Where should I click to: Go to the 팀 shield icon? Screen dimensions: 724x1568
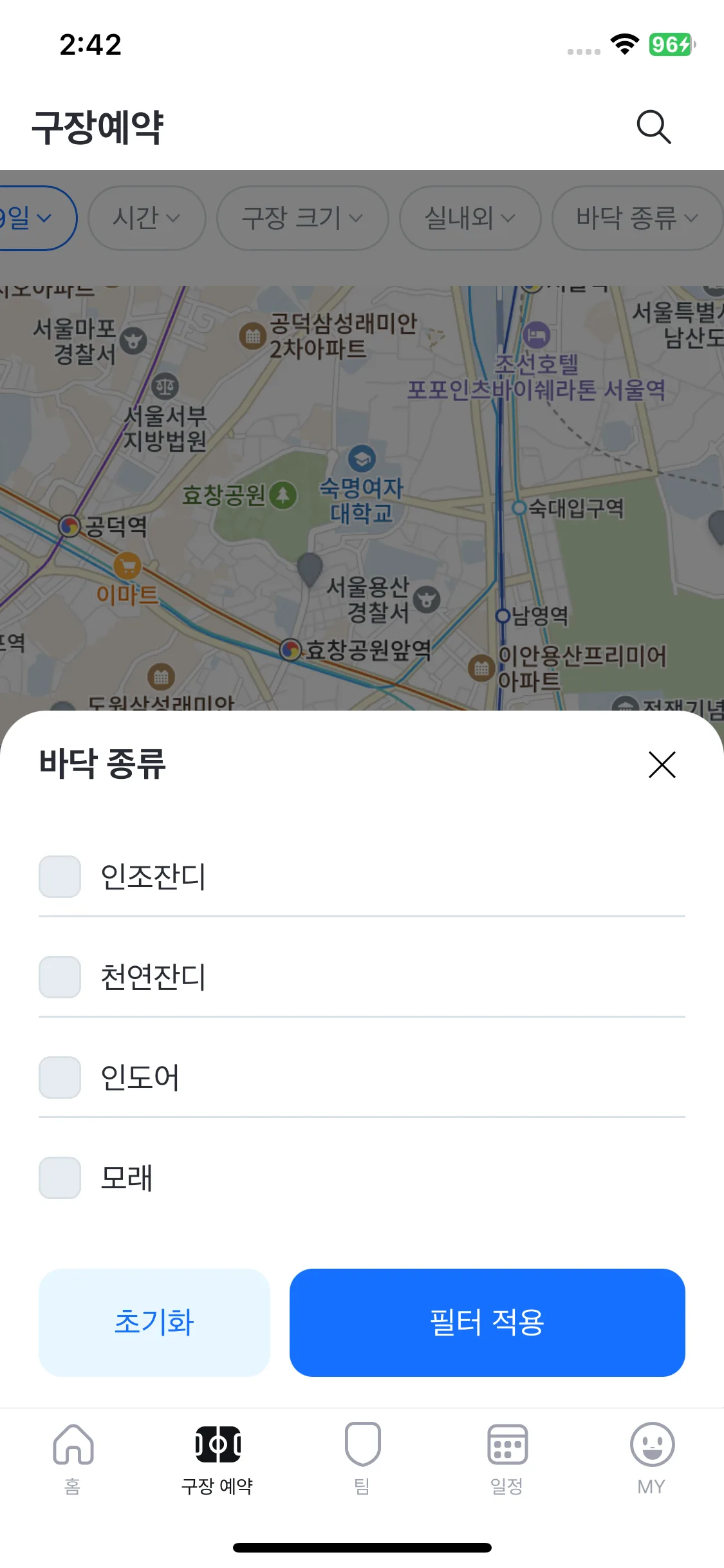[x=362, y=1444]
